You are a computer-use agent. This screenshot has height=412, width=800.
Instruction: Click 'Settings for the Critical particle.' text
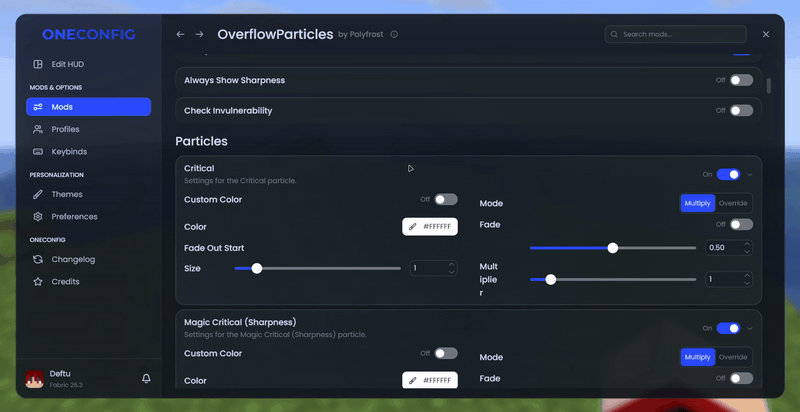(240, 181)
